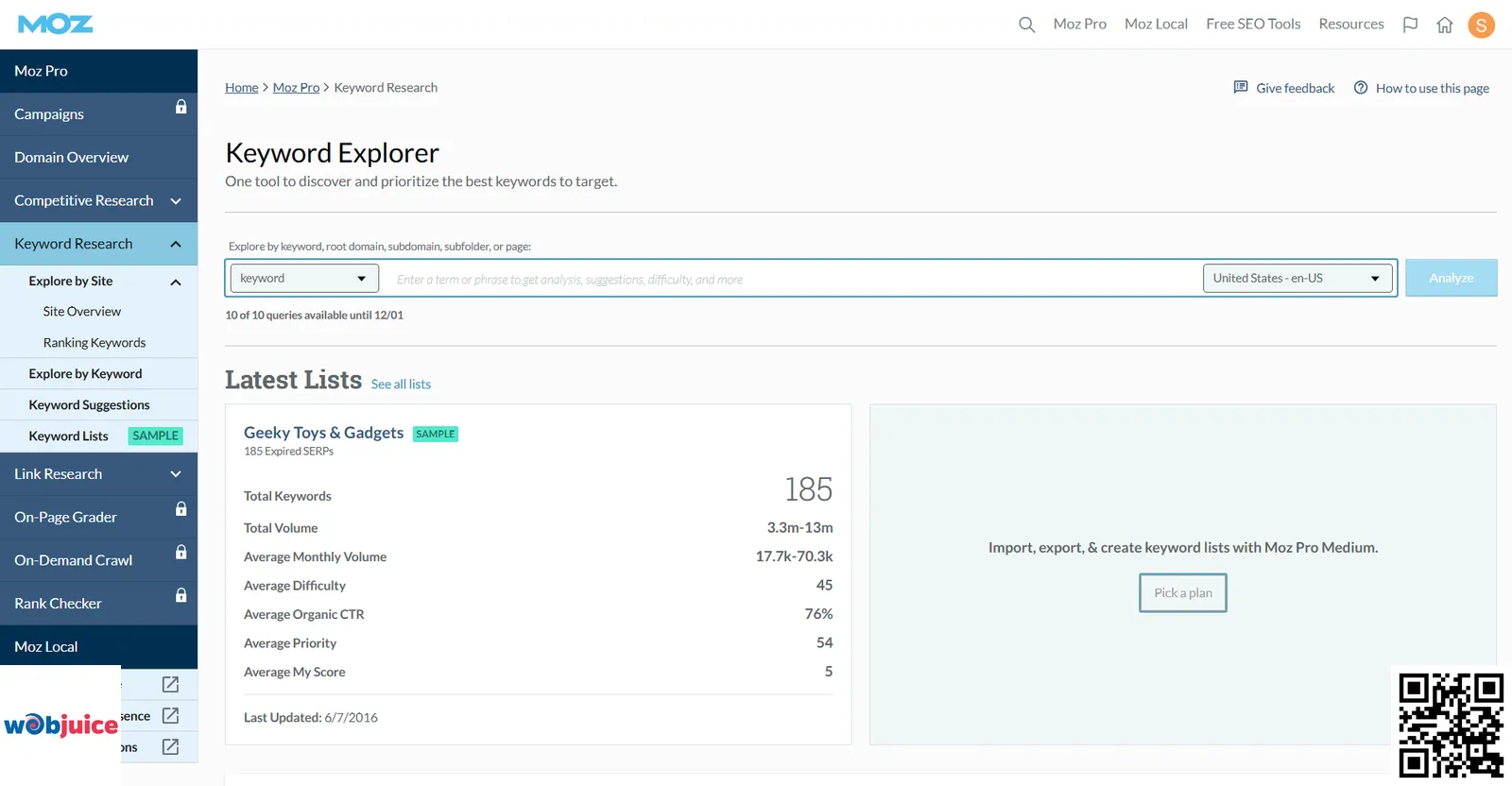
Task: Click the '185' total keywords value
Action: tap(808, 489)
